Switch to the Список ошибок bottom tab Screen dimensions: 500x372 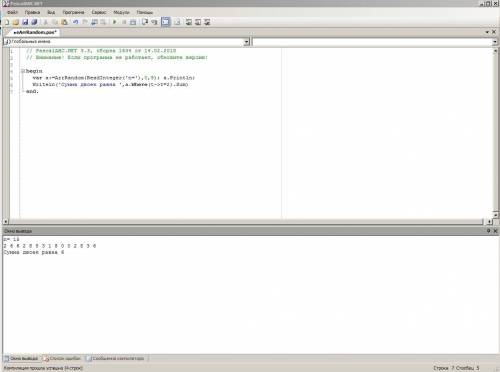pyautogui.click(x=62, y=358)
